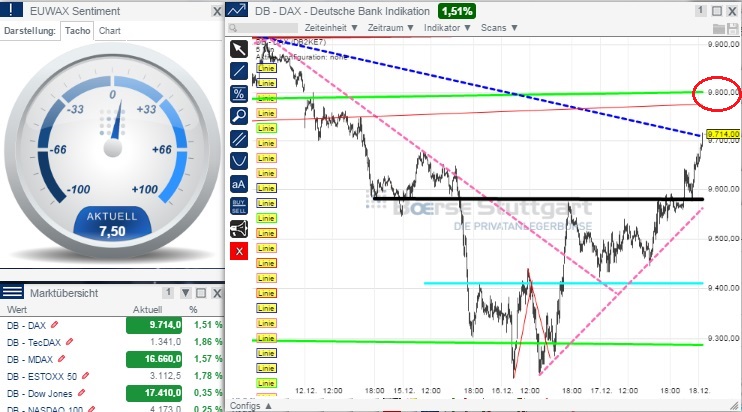Click the chart symbol search field

pos(263,28)
